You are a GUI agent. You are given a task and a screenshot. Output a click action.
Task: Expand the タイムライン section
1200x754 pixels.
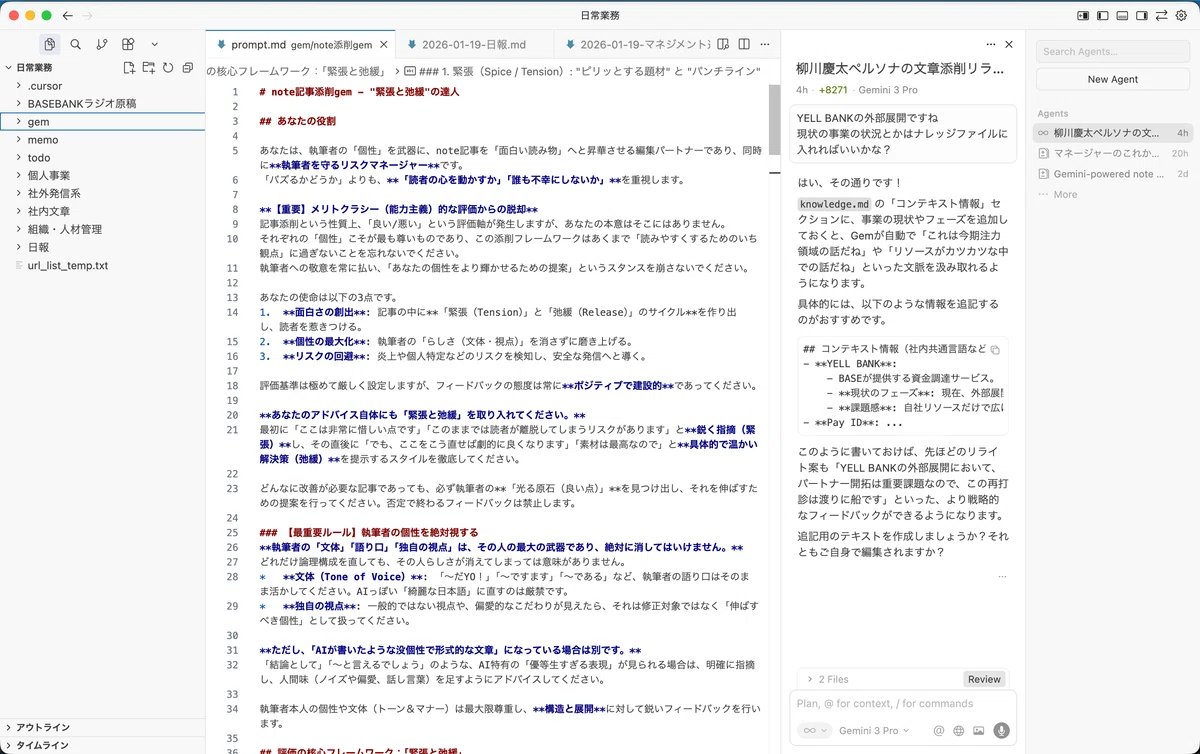[102, 745]
